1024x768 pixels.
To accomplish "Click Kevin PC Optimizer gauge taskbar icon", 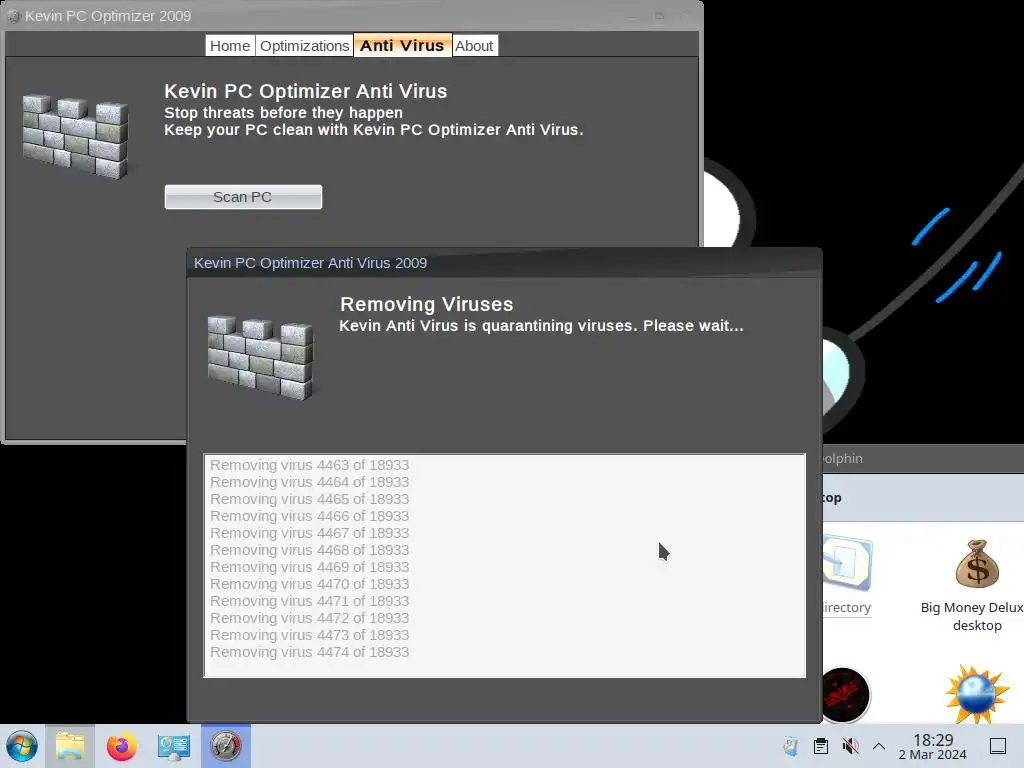I will coord(225,746).
